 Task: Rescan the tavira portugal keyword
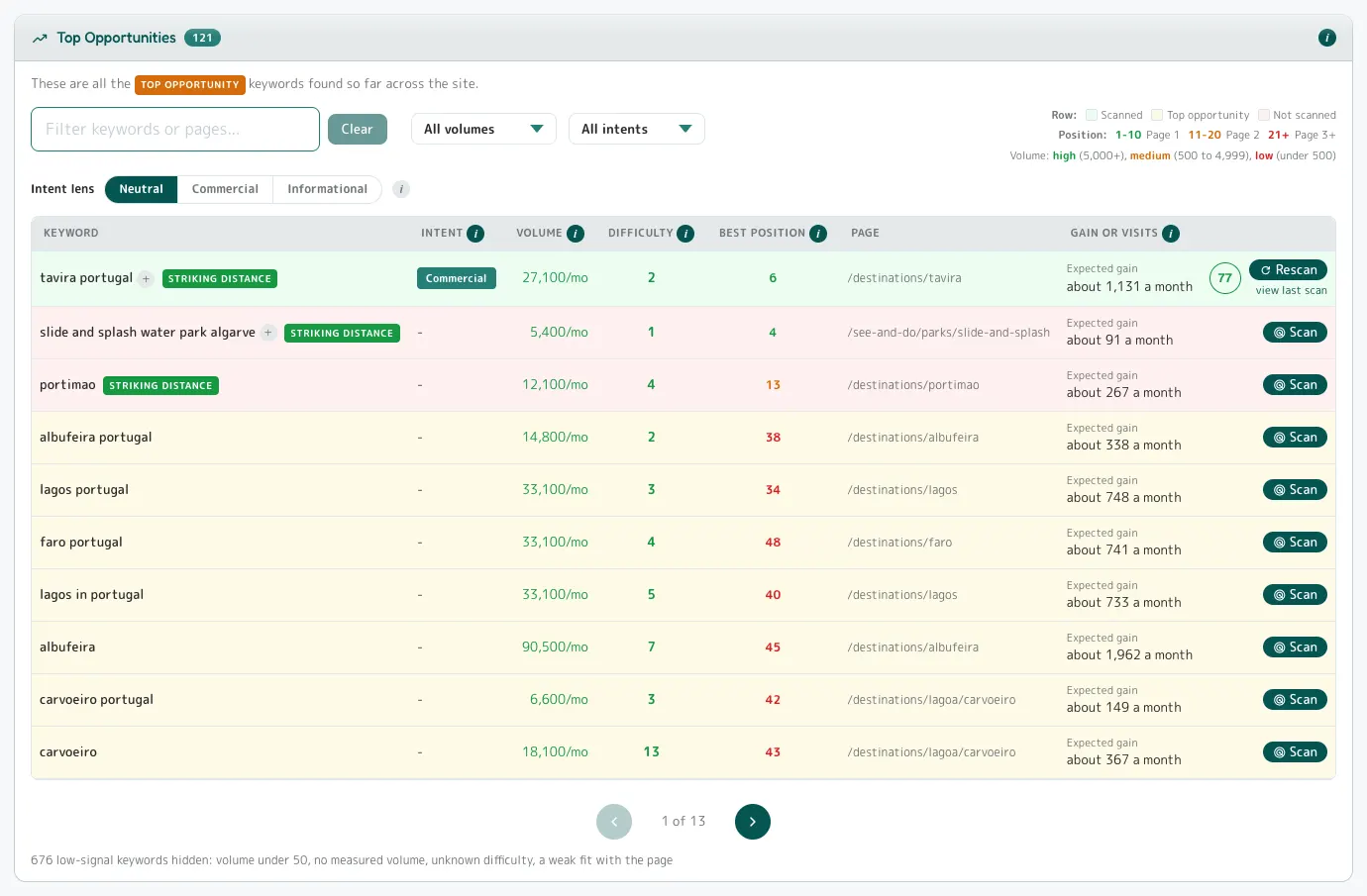1288,270
